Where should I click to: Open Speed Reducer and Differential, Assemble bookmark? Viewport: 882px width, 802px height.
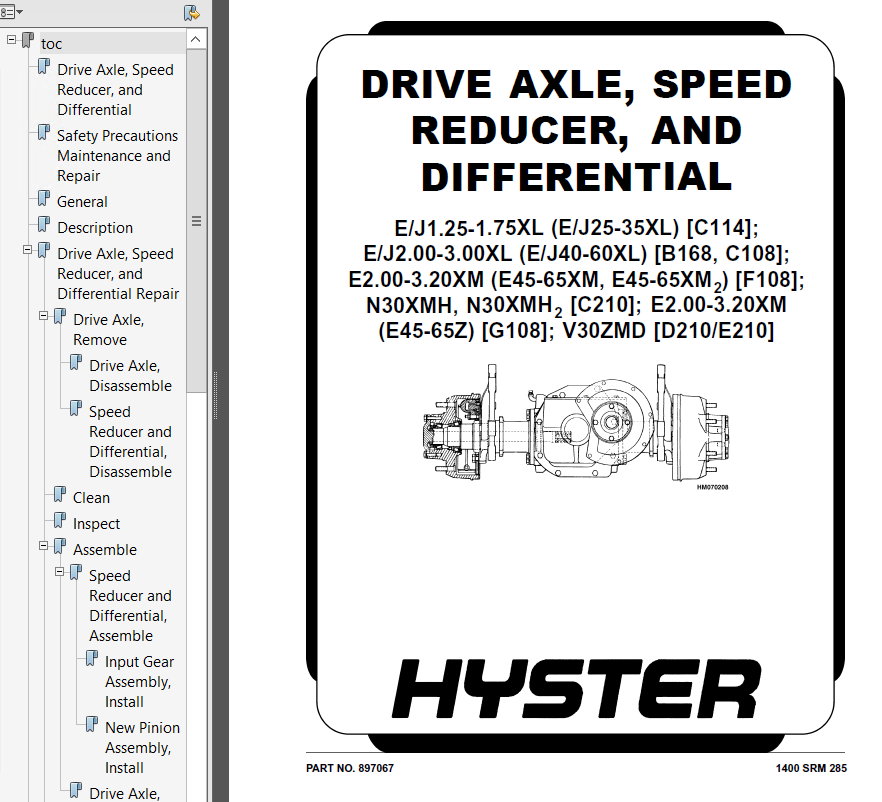(x=130, y=606)
